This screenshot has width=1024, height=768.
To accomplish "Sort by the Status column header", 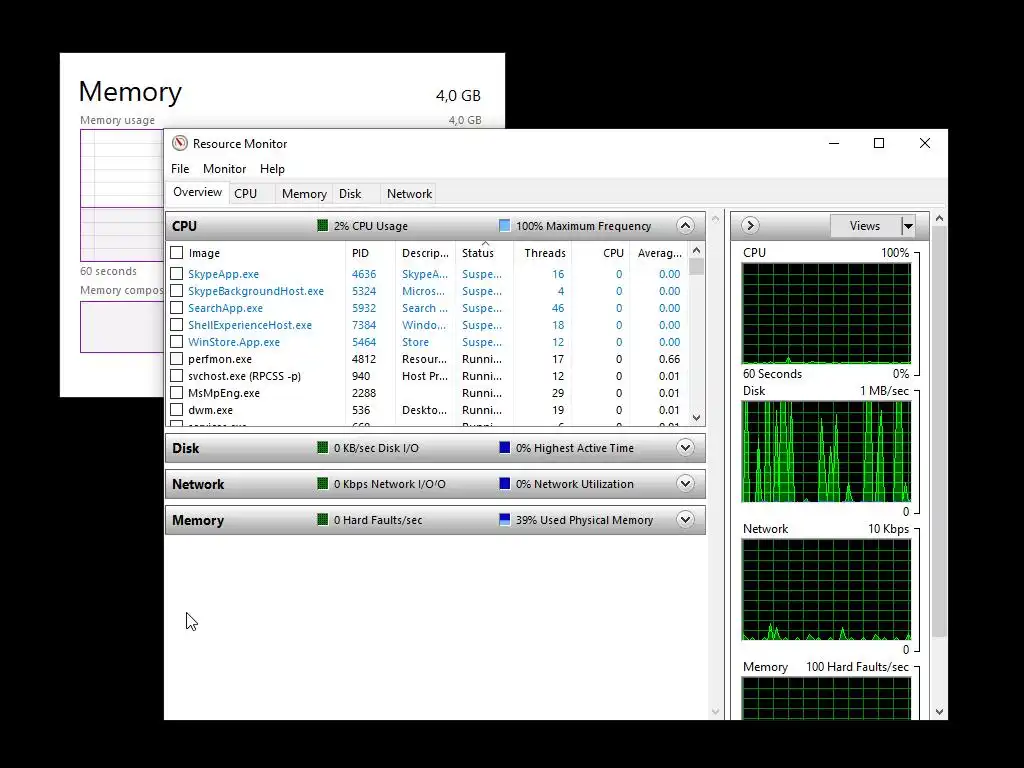I will 484,253.
